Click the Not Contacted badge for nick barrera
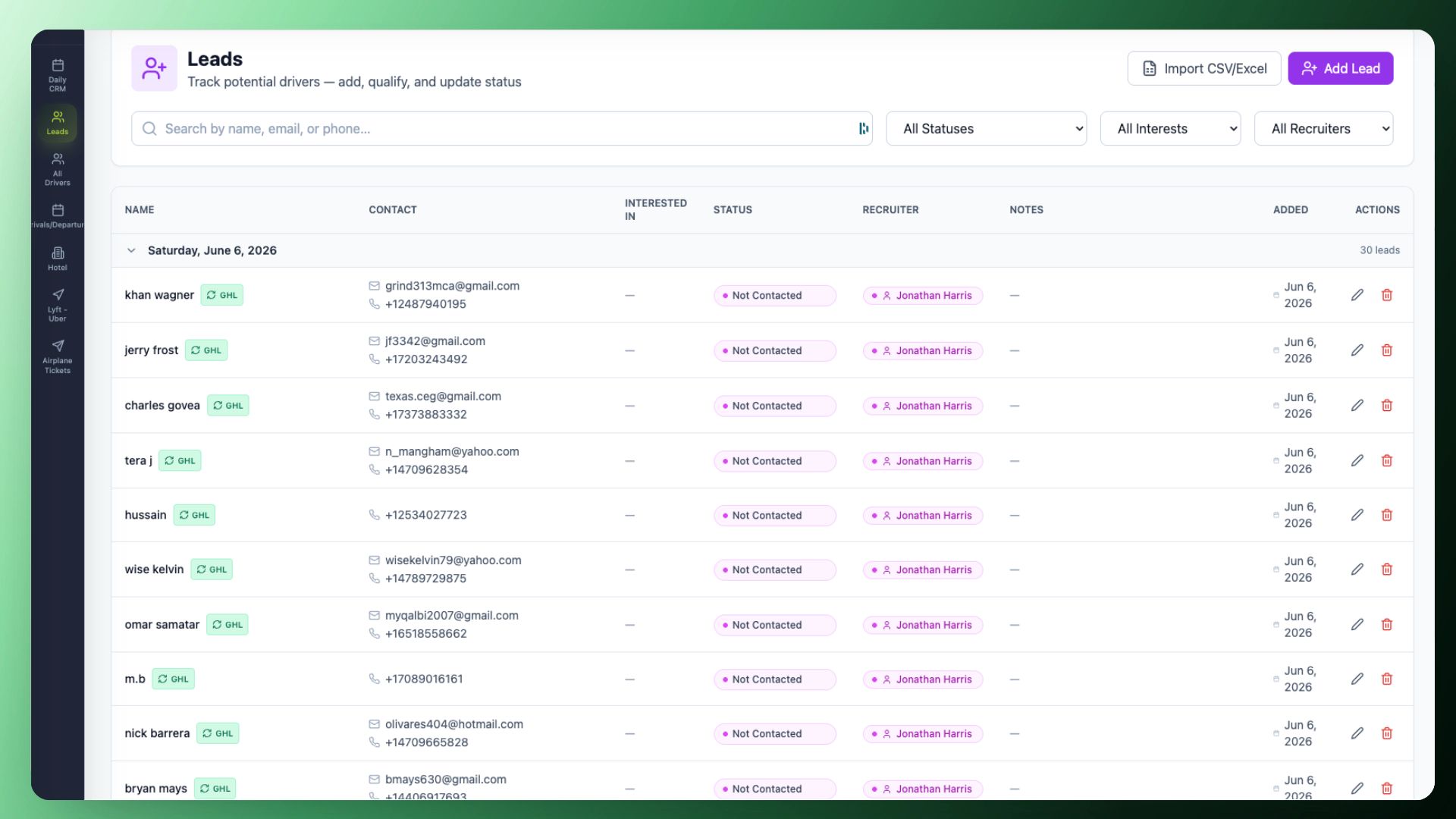Image resolution: width=1456 pixels, height=819 pixels. click(x=774, y=733)
